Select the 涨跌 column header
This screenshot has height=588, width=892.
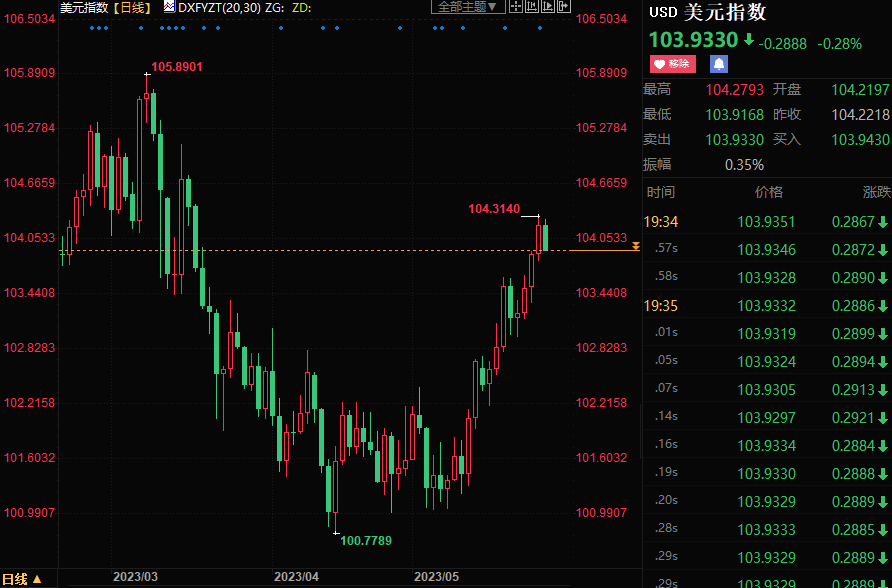click(x=875, y=192)
